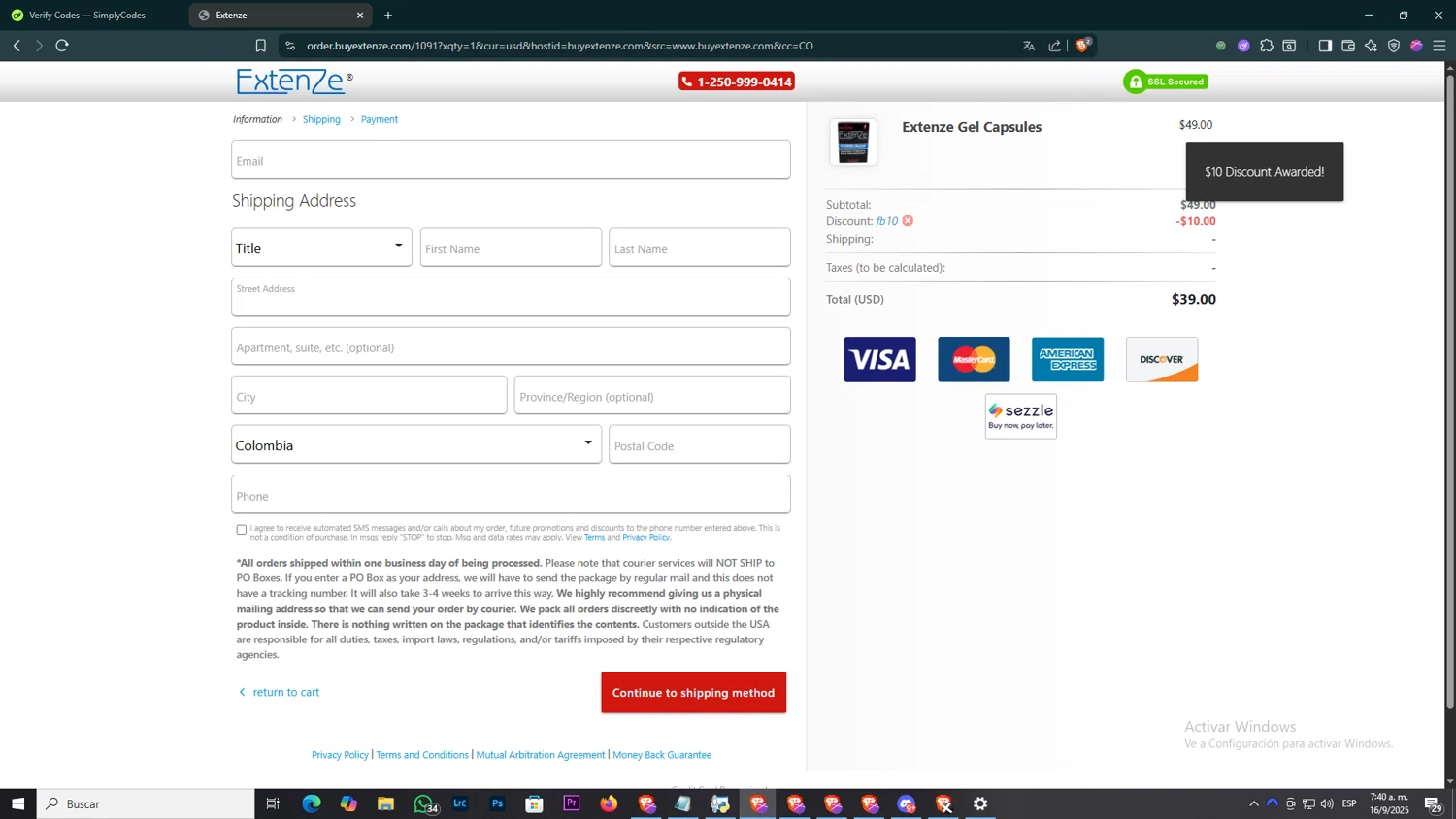Click the Payment breadcrumb step
1456x819 pixels.
click(x=380, y=119)
